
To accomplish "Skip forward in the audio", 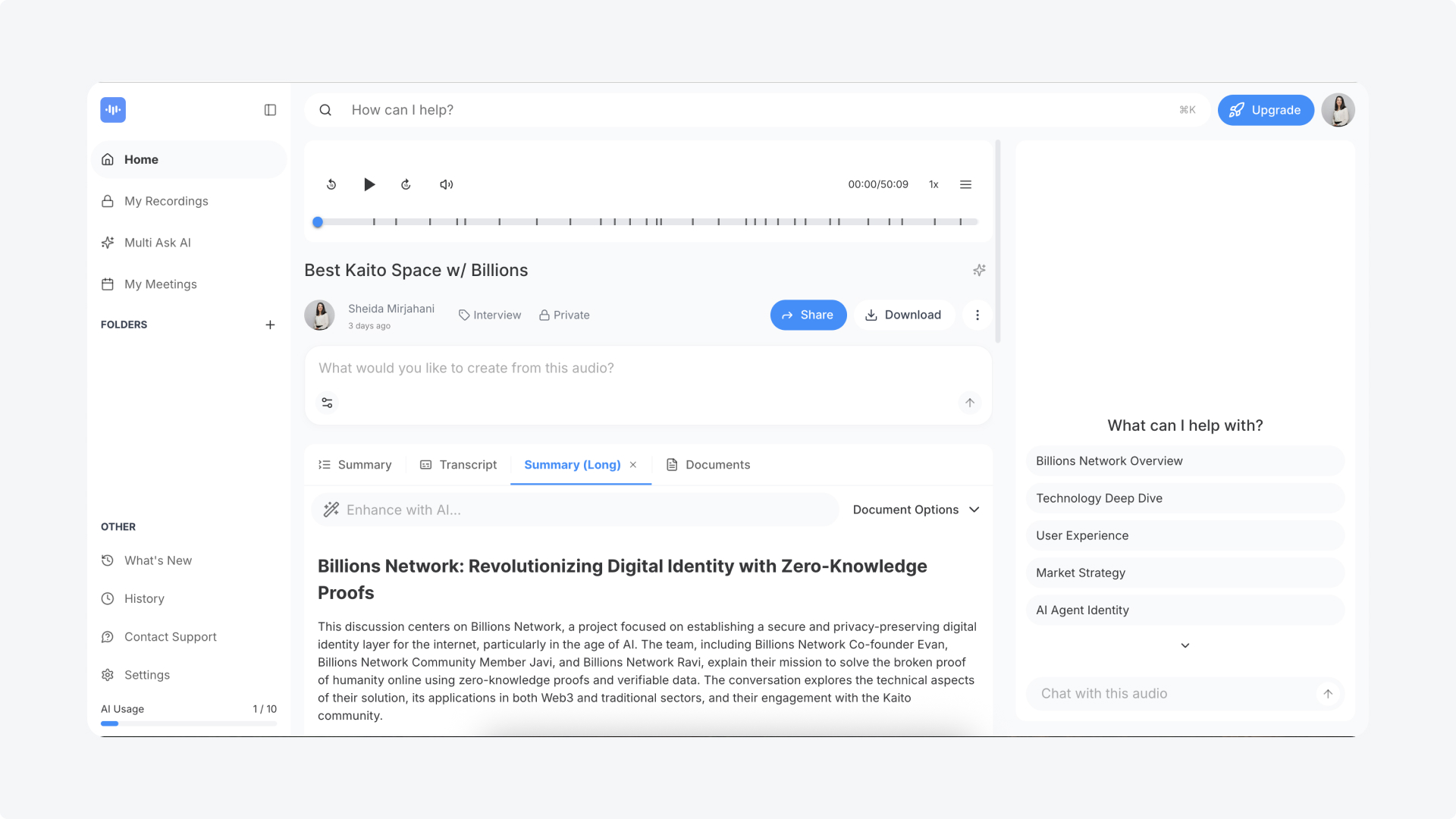I will [406, 184].
